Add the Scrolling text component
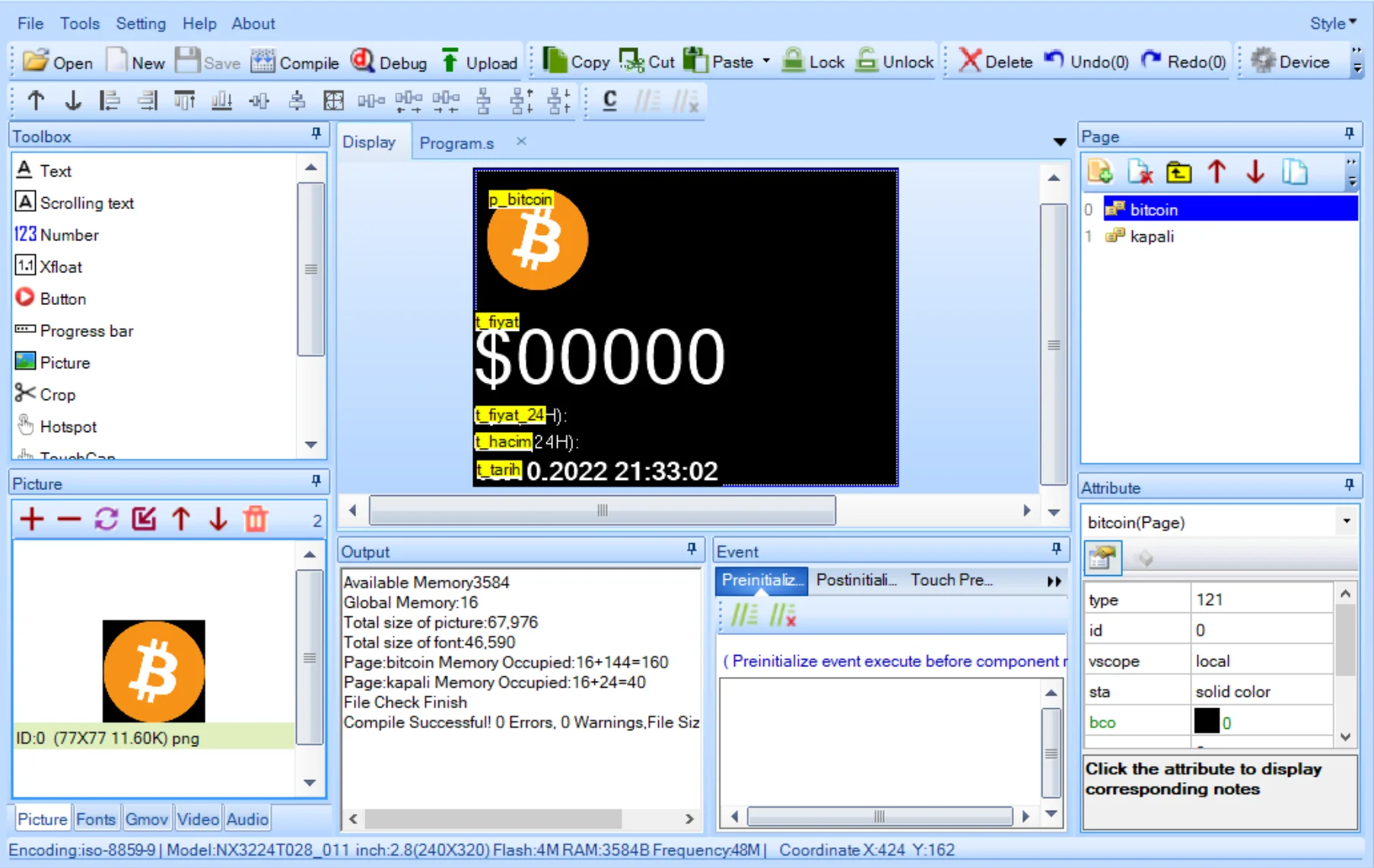The height and width of the screenshot is (868, 1374). (75, 202)
